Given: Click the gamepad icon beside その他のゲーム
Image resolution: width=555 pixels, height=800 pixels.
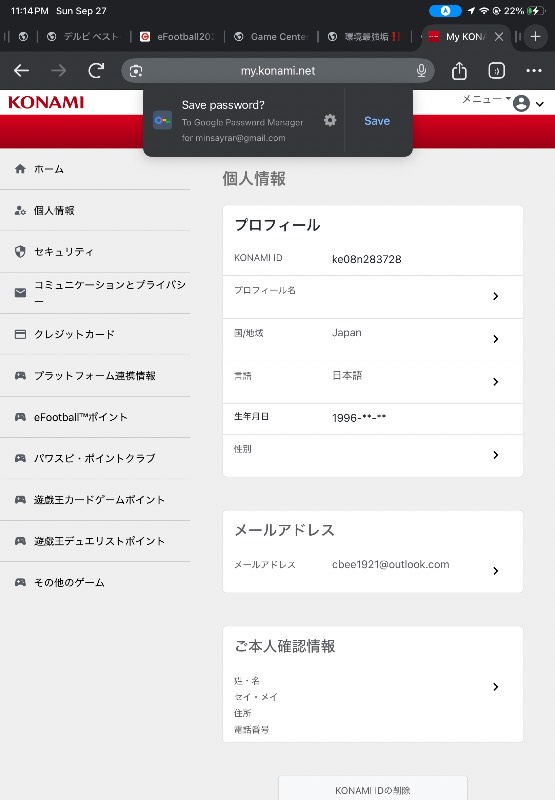Looking at the screenshot, I should [20, 582].
